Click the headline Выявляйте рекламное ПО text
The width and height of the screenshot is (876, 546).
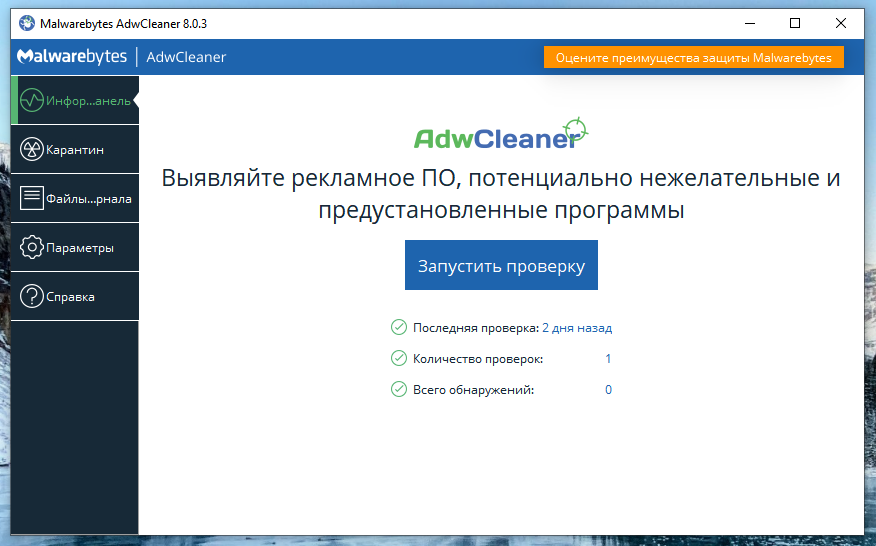tap(501, 194)
